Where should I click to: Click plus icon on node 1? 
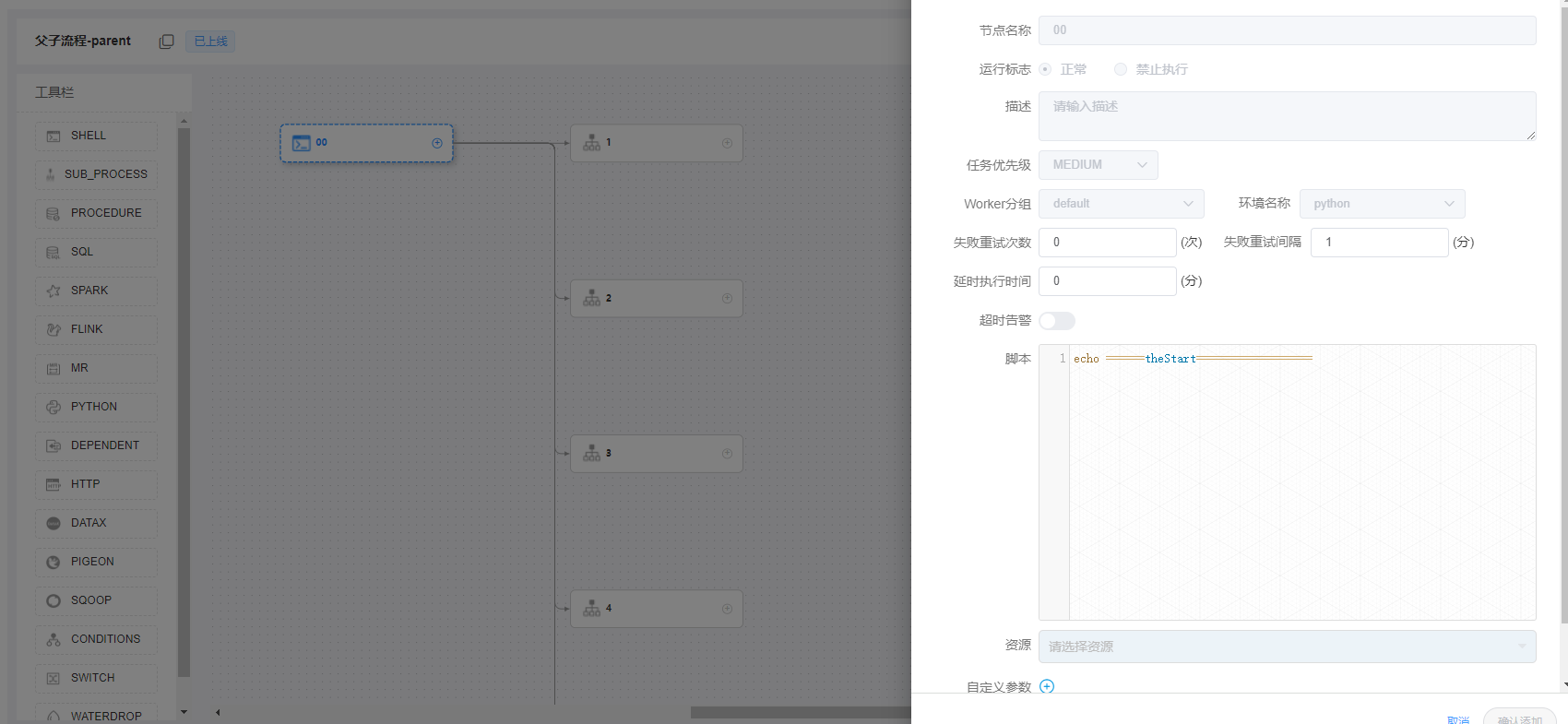727,143
